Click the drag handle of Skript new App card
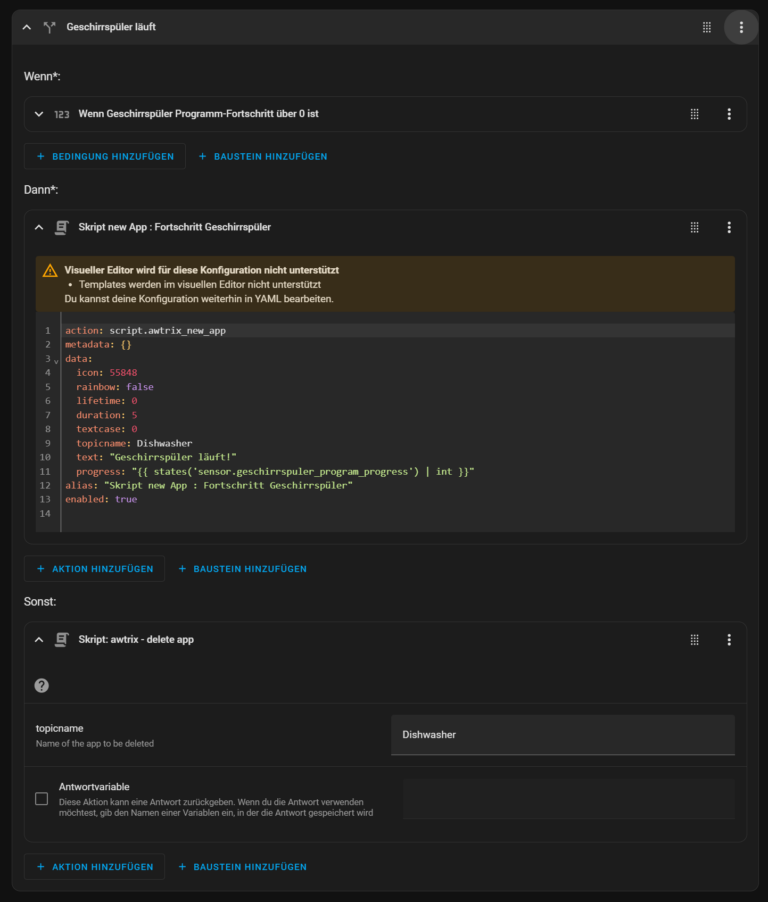 pyautogui.click(x=694, y=227)
